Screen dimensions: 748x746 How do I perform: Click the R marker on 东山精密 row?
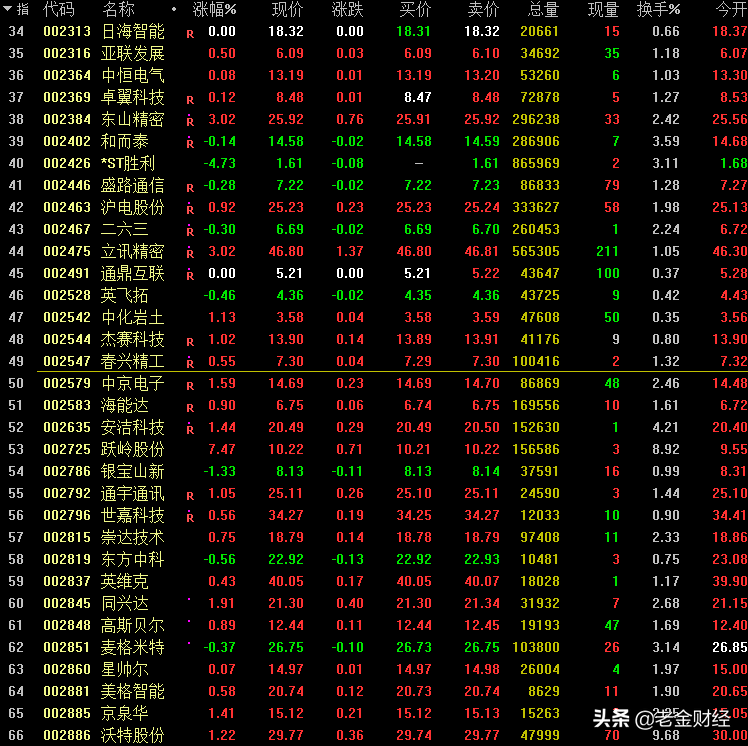[190, 121]
